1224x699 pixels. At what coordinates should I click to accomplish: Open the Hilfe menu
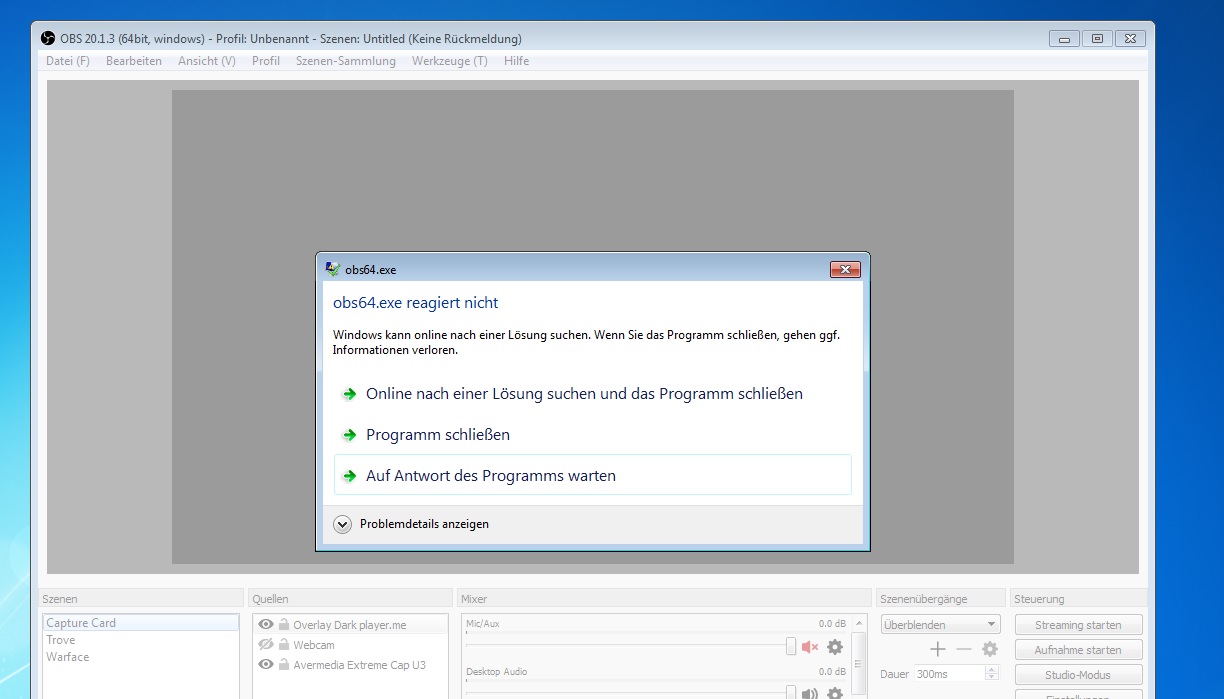[517, 61]
